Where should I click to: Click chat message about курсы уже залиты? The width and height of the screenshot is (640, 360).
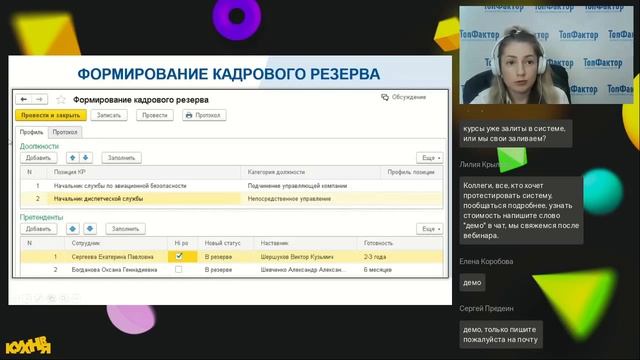[516, 133]
